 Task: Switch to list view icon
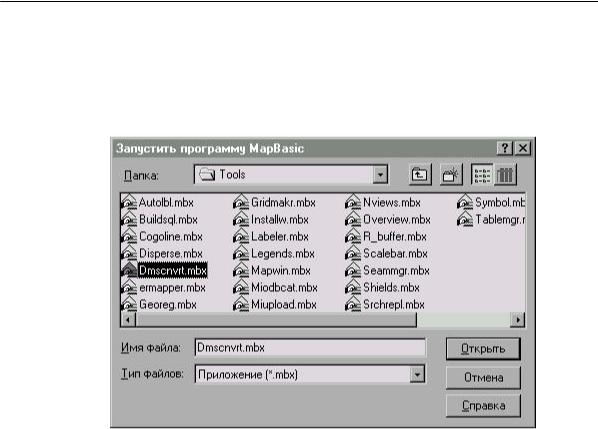pos(482,175)
